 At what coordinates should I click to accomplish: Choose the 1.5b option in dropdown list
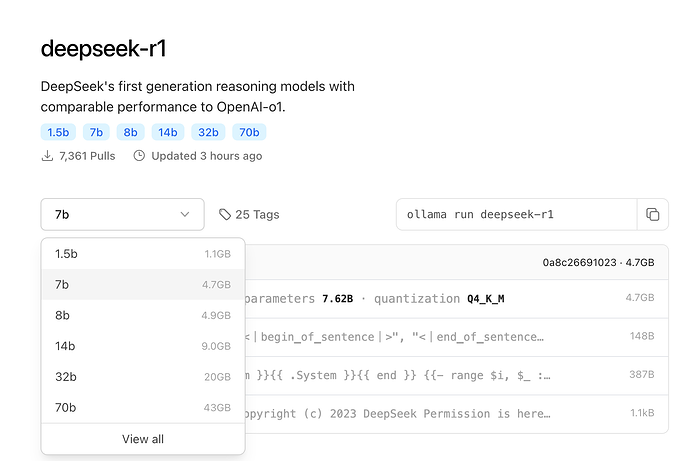(143, 254)
